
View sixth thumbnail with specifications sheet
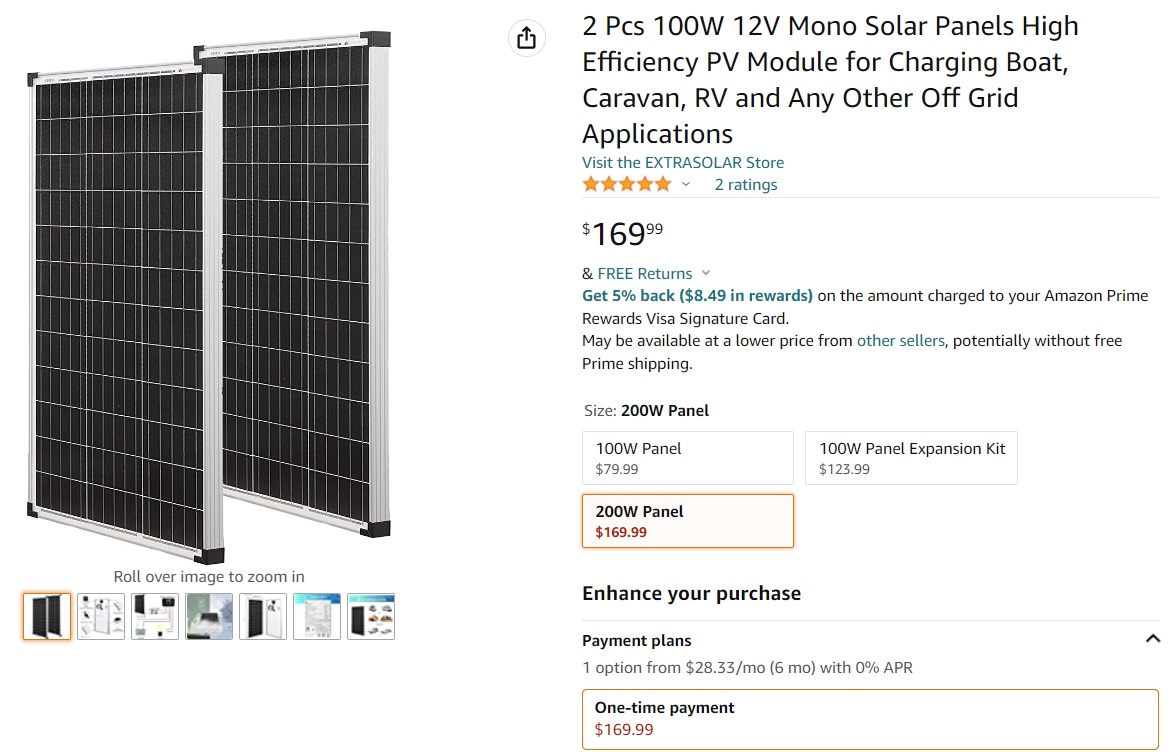pos(317,616)
